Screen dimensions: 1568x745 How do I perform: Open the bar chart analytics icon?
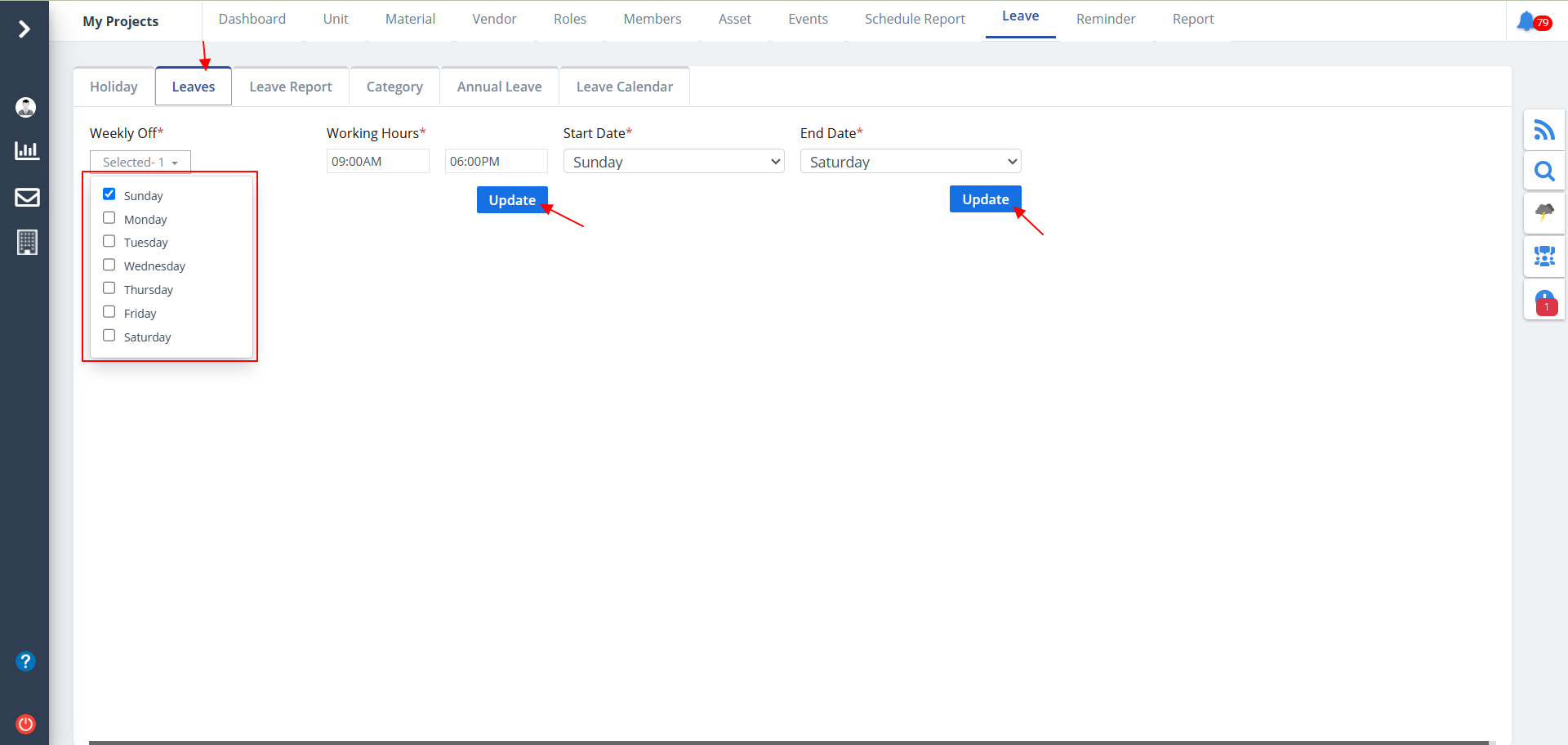26,150
